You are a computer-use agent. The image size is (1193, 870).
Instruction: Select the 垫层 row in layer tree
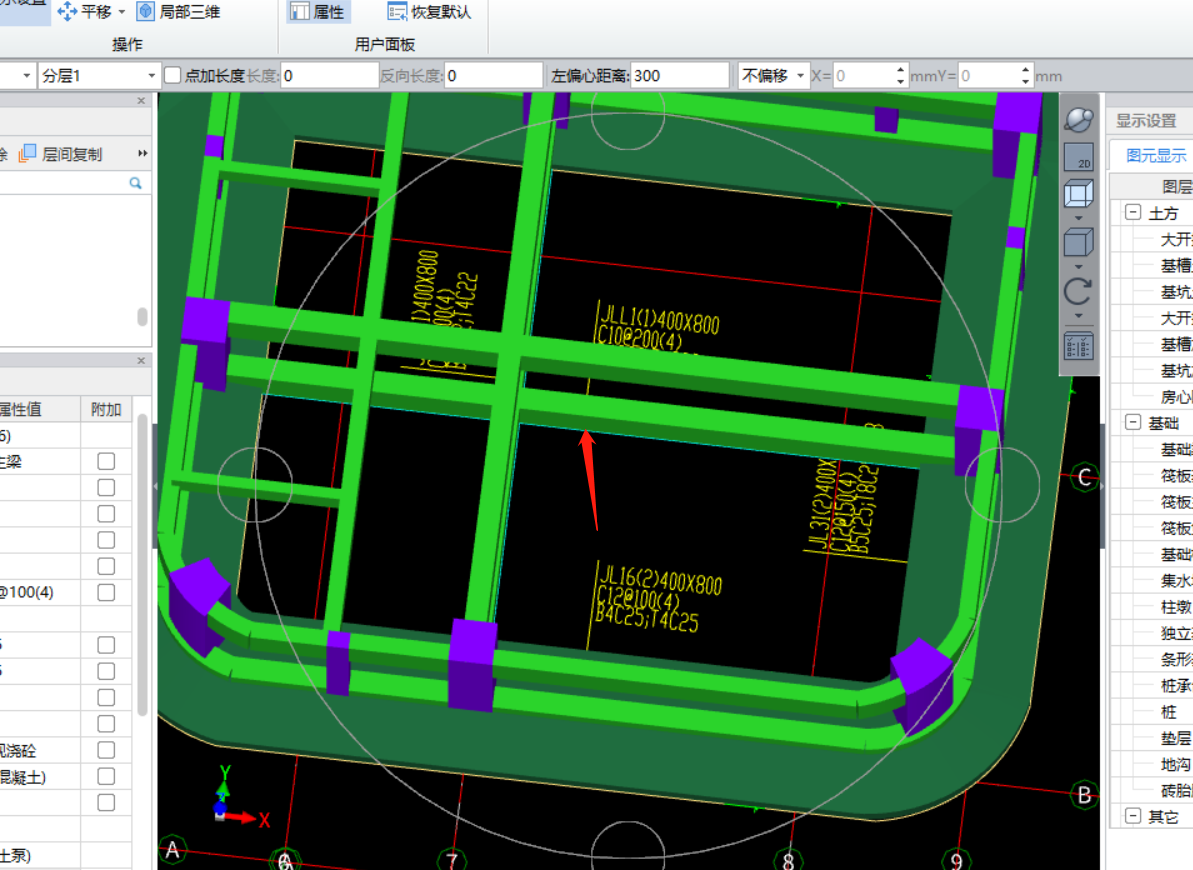click(x=1176, y=738)
